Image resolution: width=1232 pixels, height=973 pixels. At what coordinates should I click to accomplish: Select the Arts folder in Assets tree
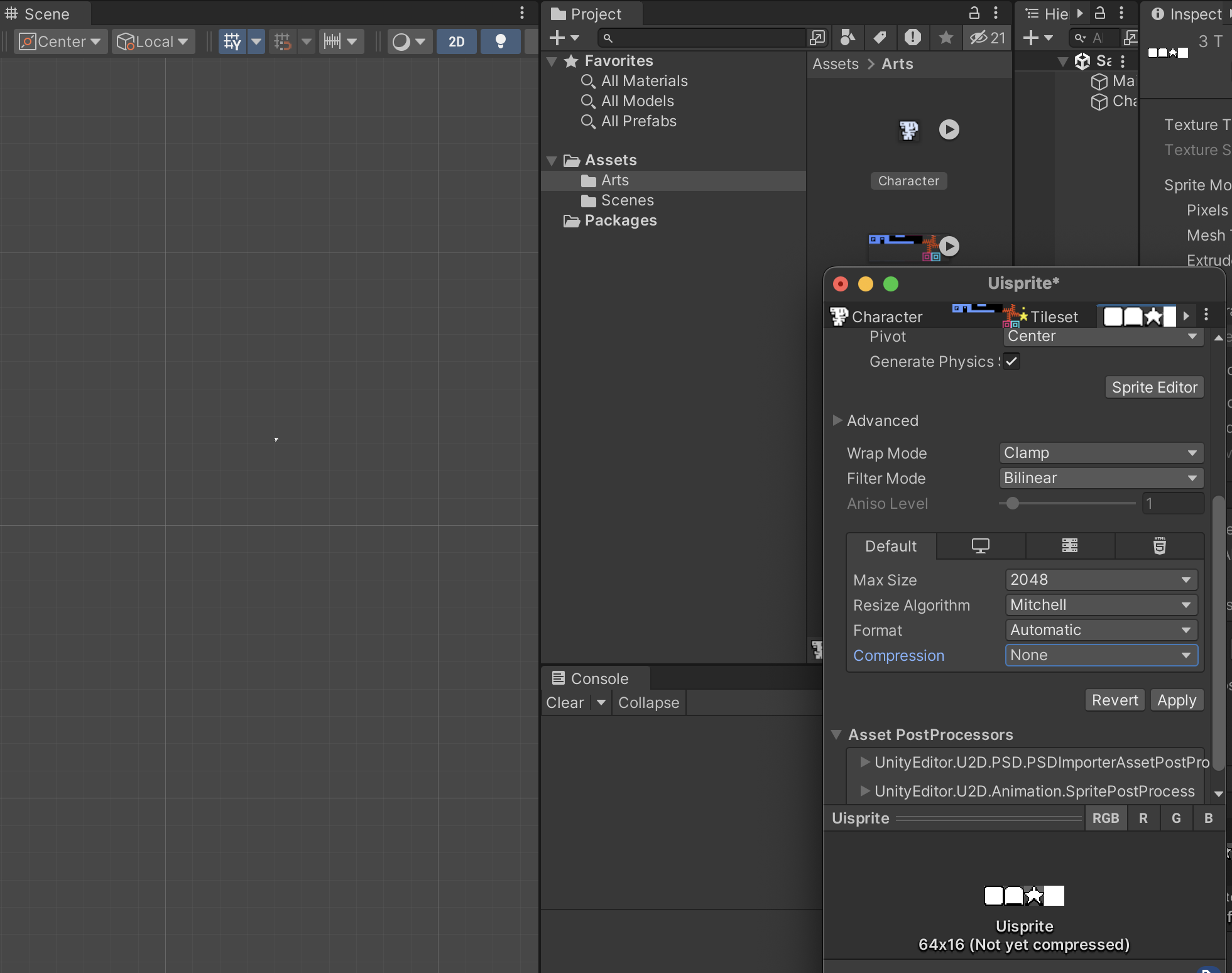(614, 180)
